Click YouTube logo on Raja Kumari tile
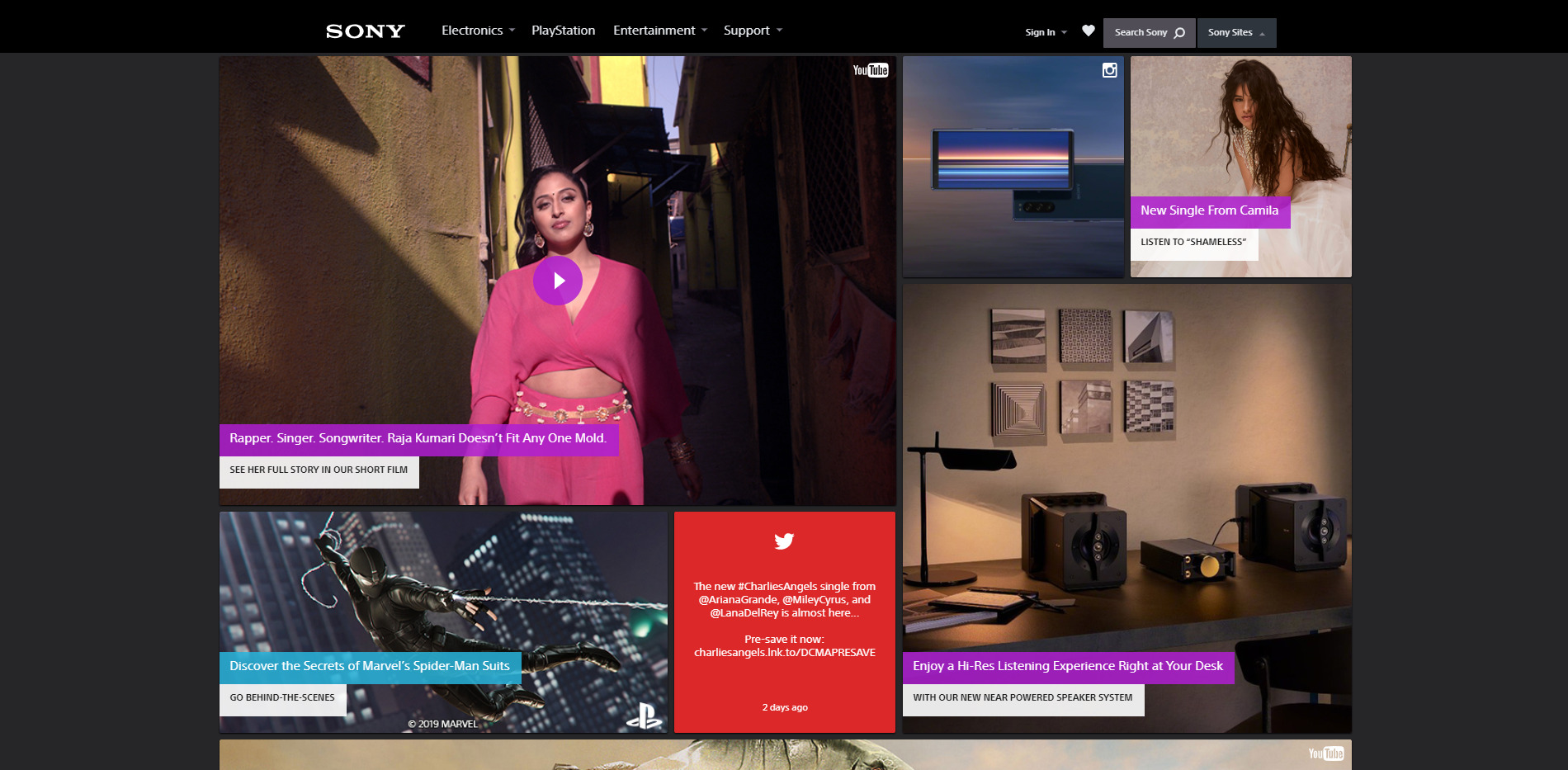This screenshot has width=1568, height=770. pos(871,70)
